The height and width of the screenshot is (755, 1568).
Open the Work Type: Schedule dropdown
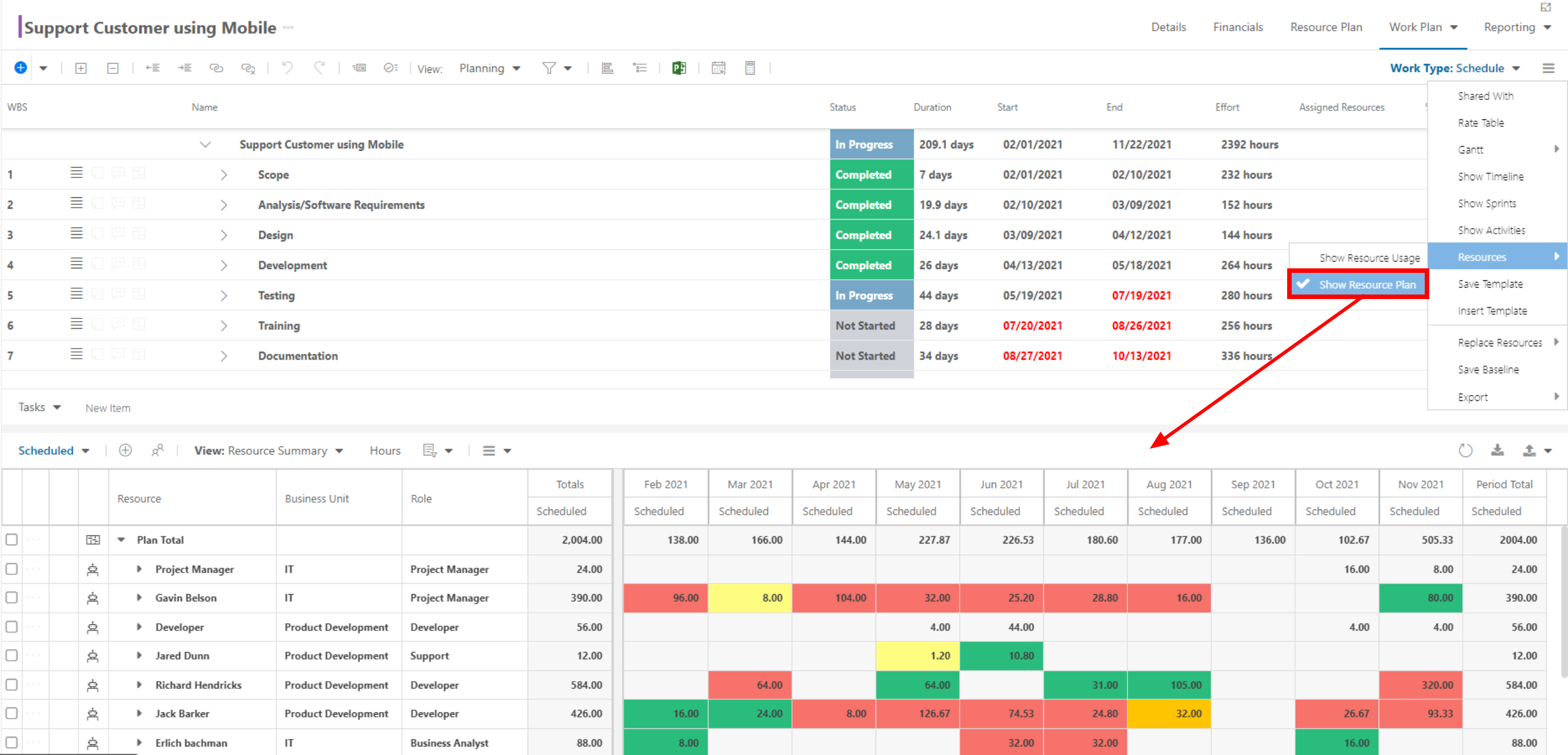(1455, 68)
